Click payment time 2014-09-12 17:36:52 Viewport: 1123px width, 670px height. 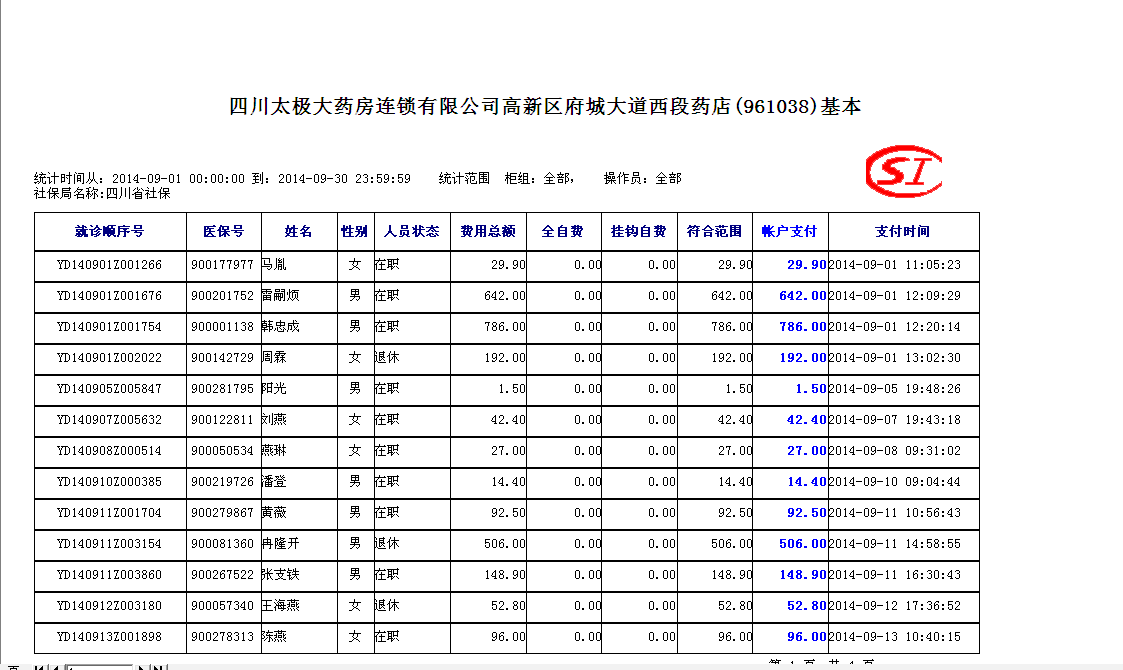coord(895,606)
